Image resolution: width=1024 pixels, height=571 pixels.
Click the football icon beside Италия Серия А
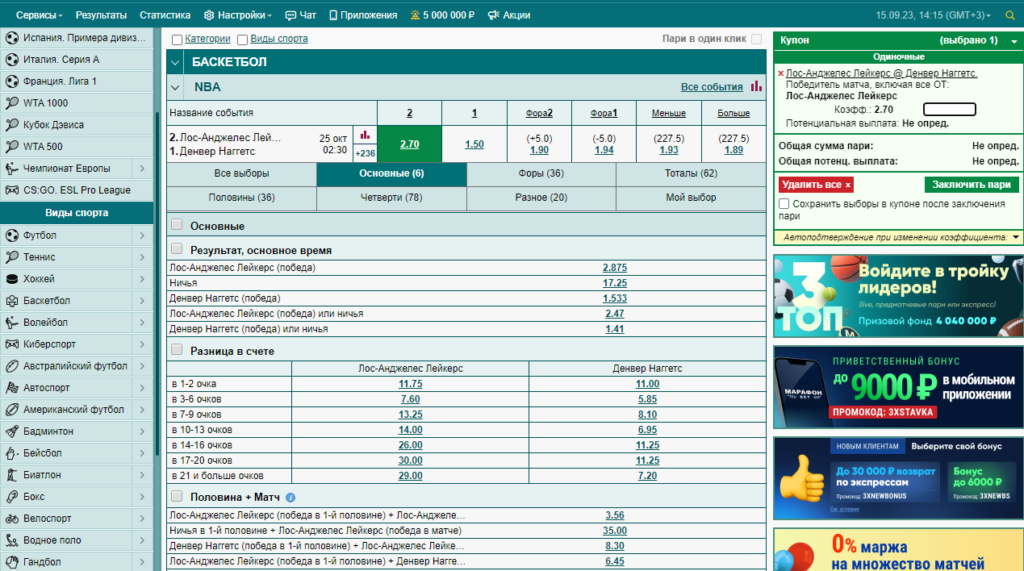click(12, 59)
